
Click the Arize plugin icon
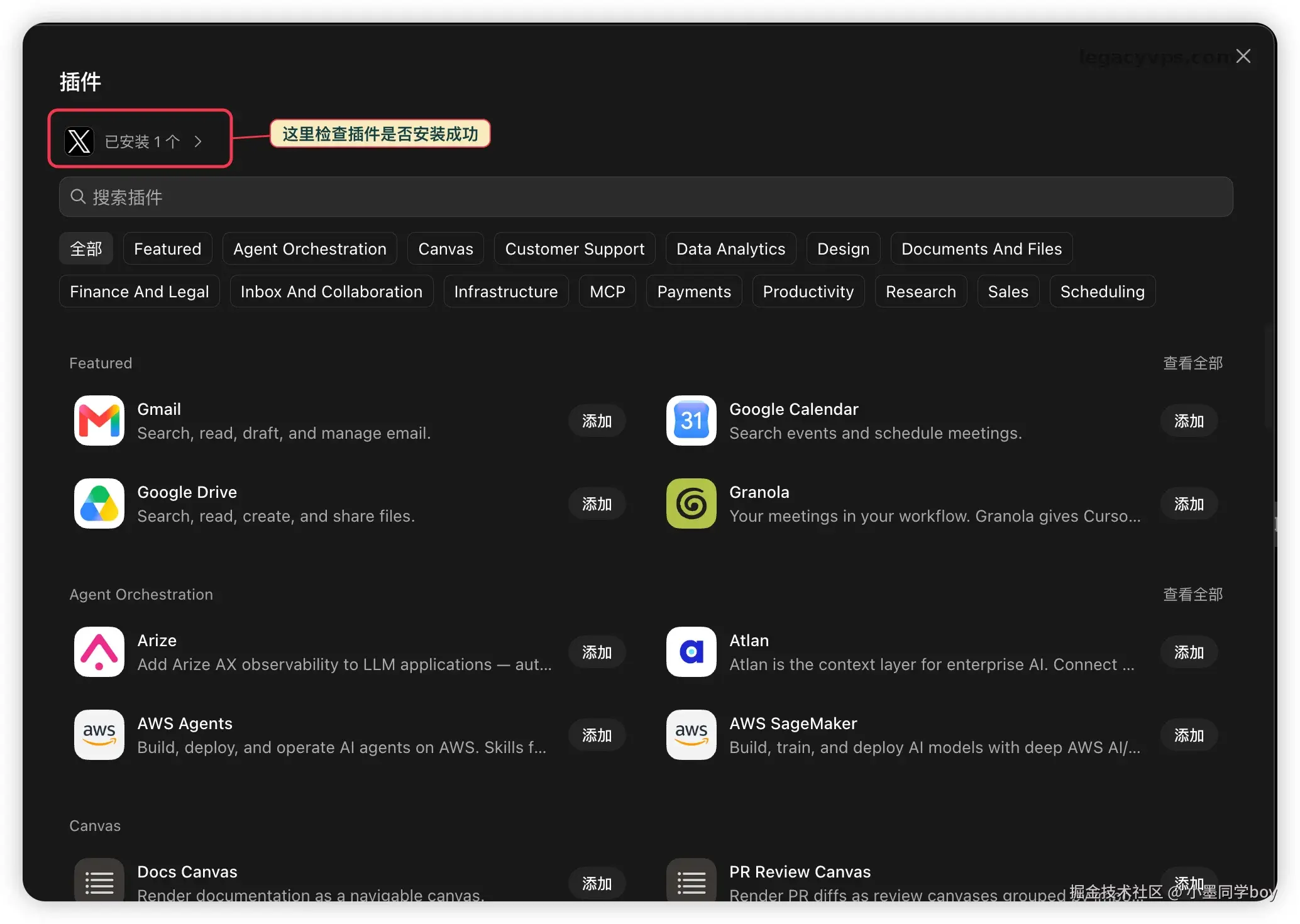coord(99,652)
